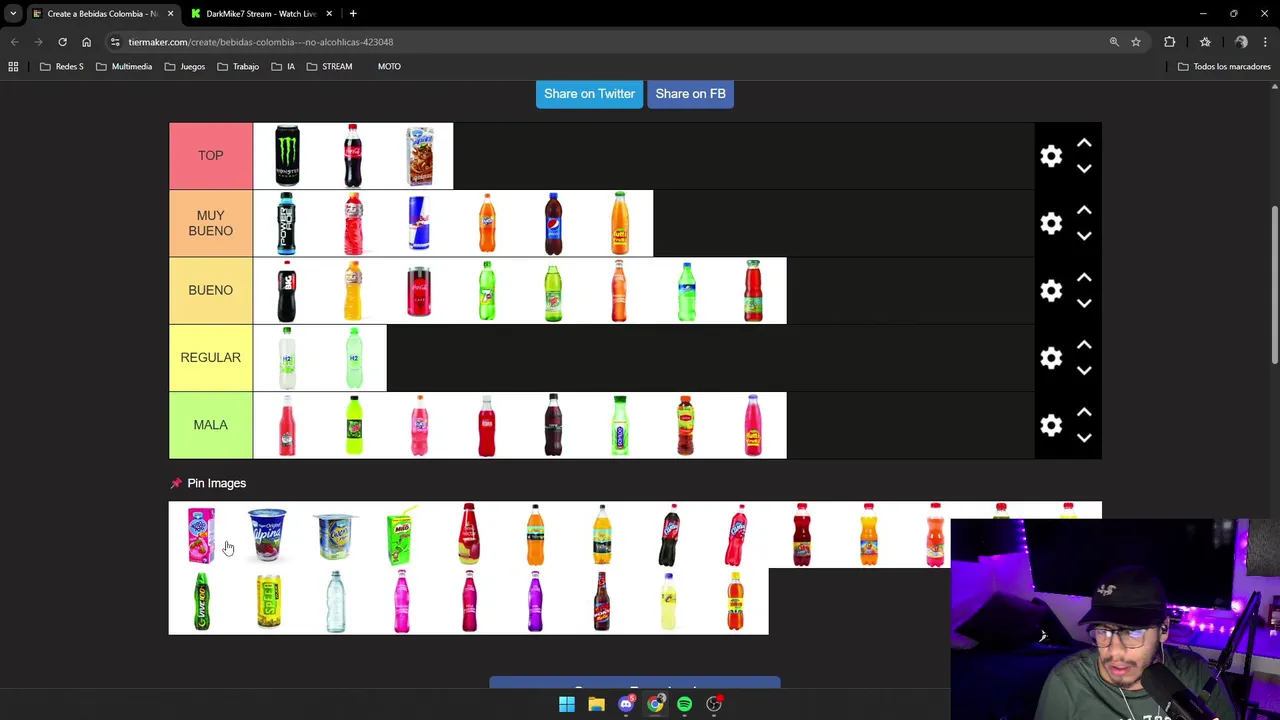Open settings gear for TOP tier
The image size is (1280, 720).
1051,156
